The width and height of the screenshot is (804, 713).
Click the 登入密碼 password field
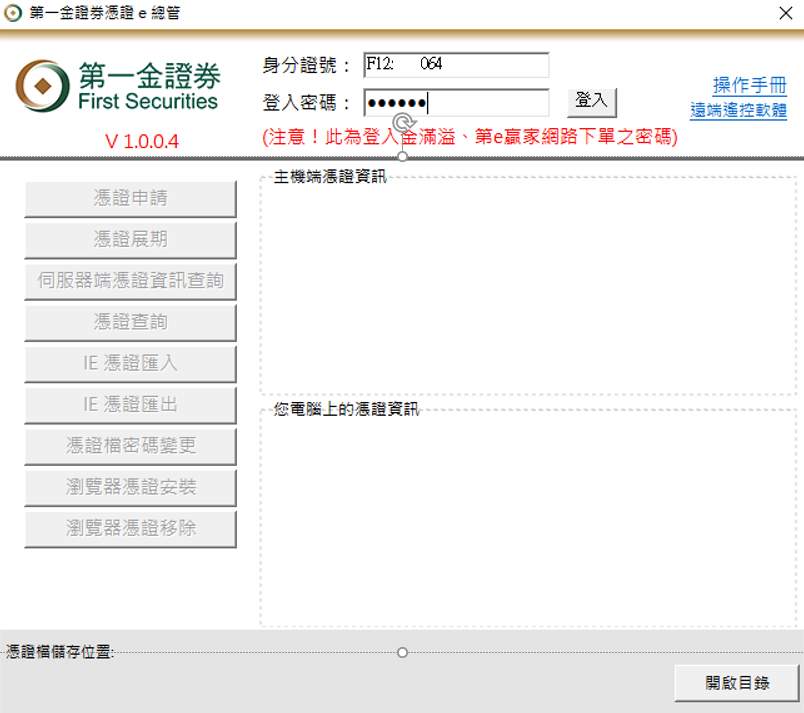(x=456, y=103)
